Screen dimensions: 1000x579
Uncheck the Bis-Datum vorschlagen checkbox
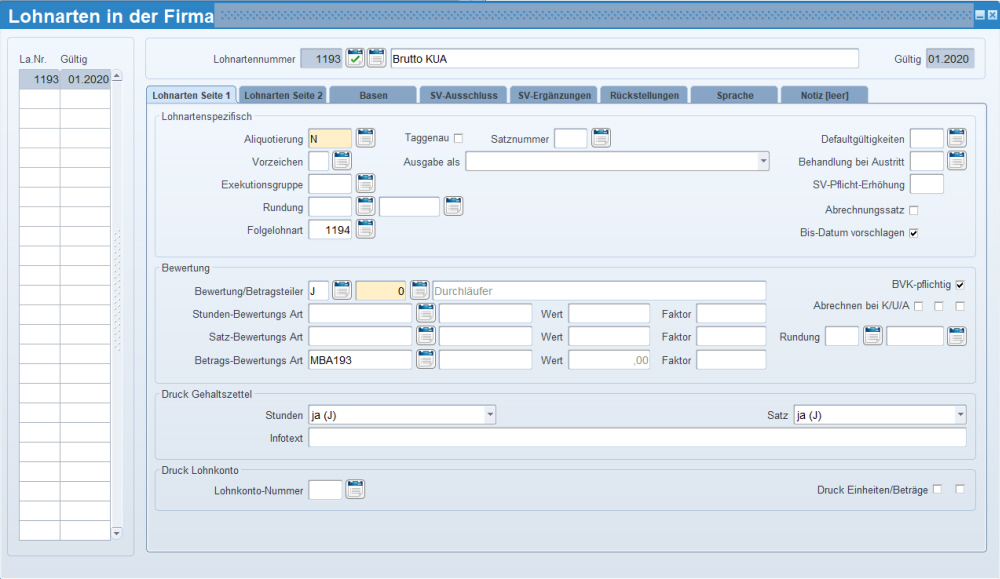(913, 233)
